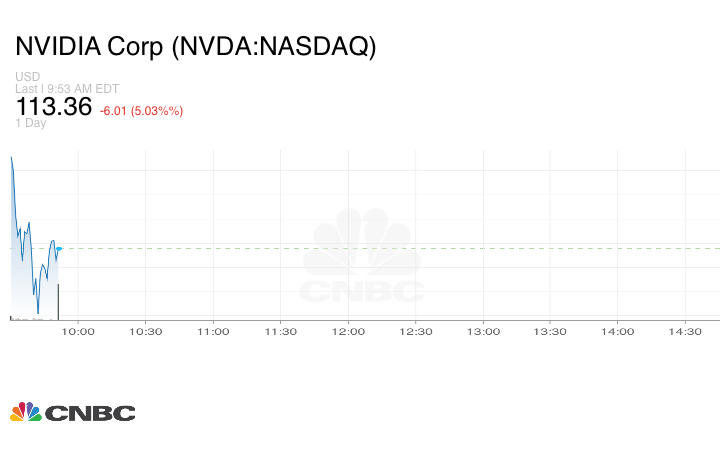The image size is (720, 450).
Task: Click the CNBC peacock icon at bottom left
Action: point(25,412)
